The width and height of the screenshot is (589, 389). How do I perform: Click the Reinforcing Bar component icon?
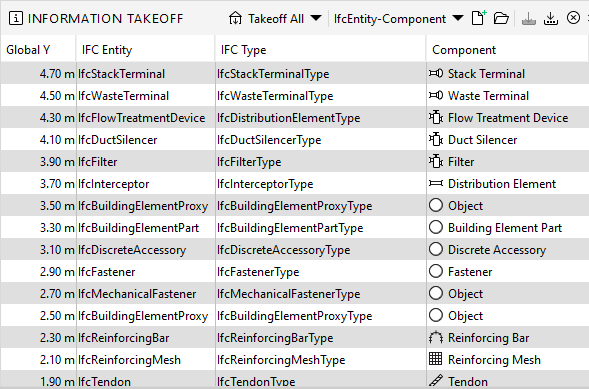pos(436,338)
